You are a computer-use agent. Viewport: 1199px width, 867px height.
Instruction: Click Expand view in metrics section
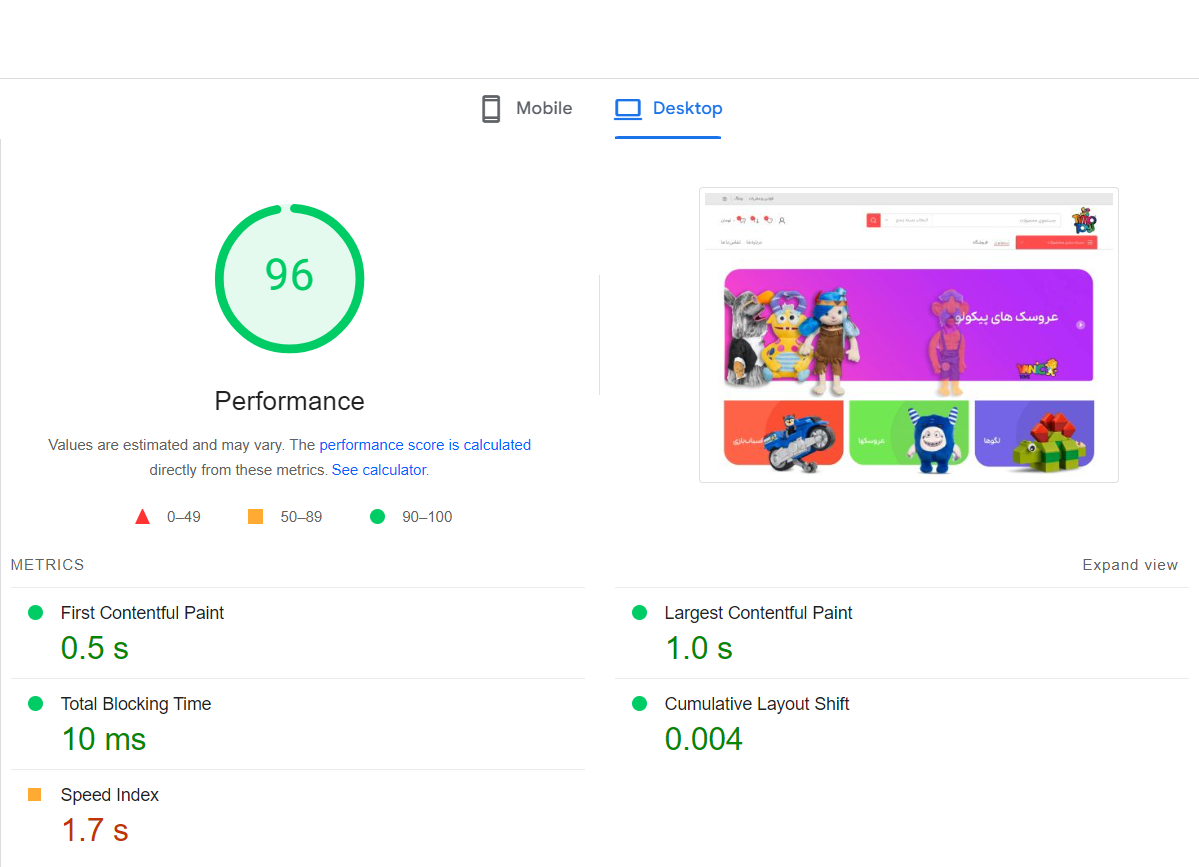click(1129, 565)
